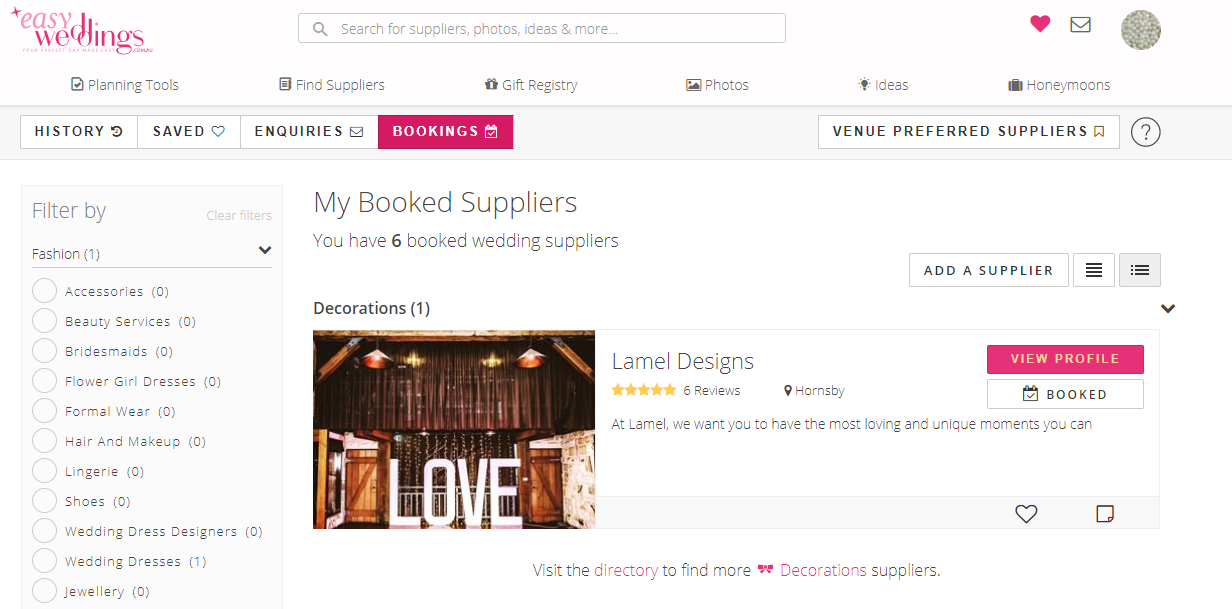Viewport: 1232px width, 609px height.
Task: Open the Ideas menu
Action: click(883, 85)
